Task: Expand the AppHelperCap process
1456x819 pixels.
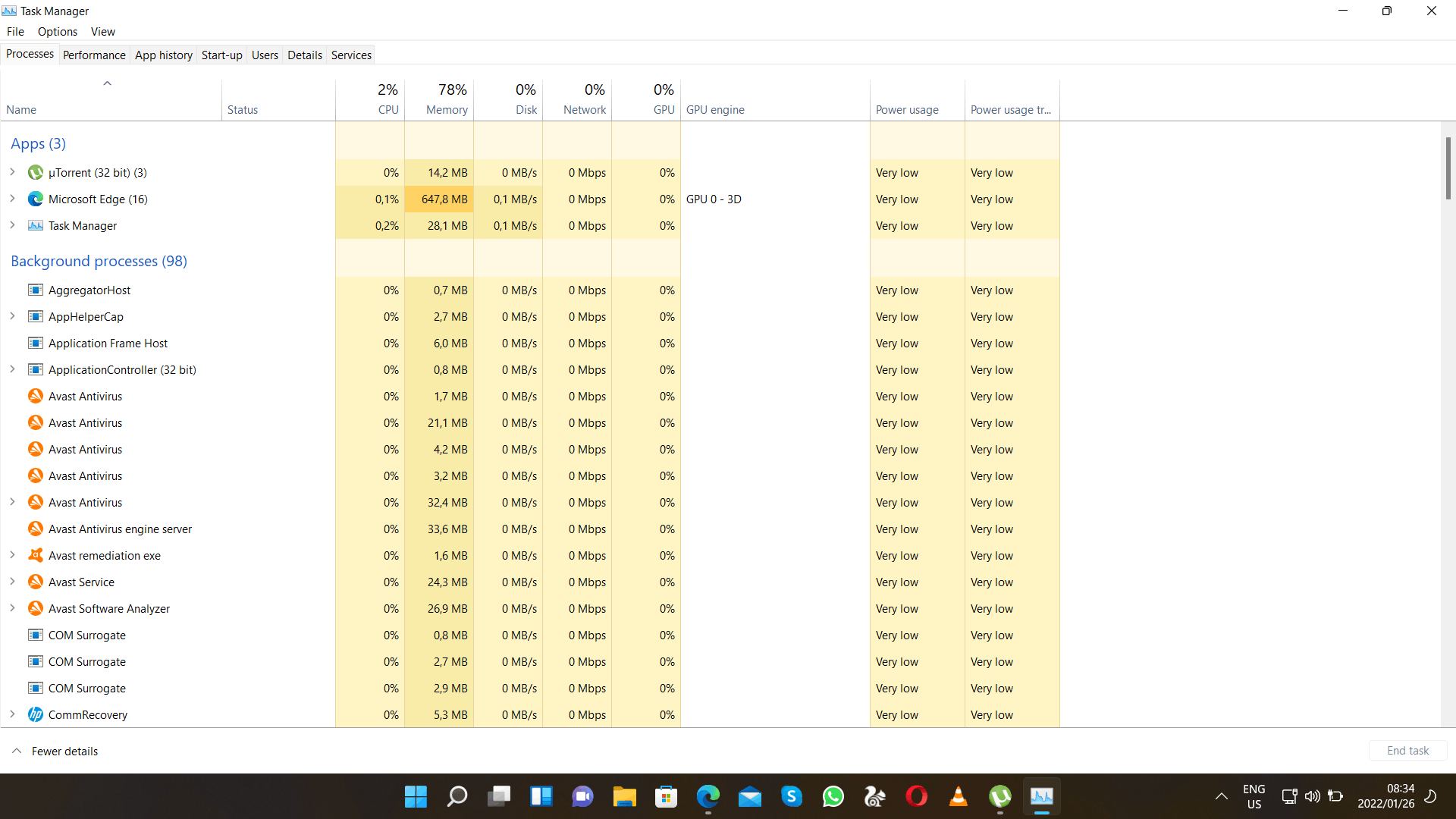Action: click(12, 317)
